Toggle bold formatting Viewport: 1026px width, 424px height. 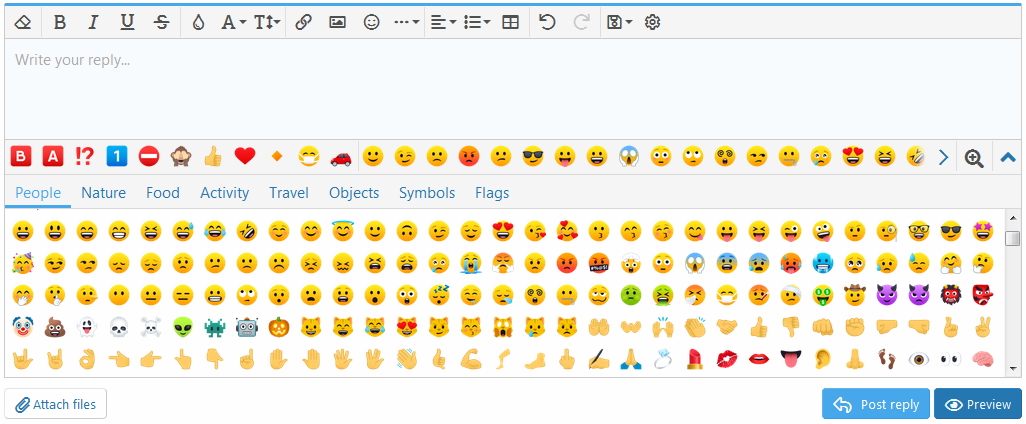coord(60,21)
